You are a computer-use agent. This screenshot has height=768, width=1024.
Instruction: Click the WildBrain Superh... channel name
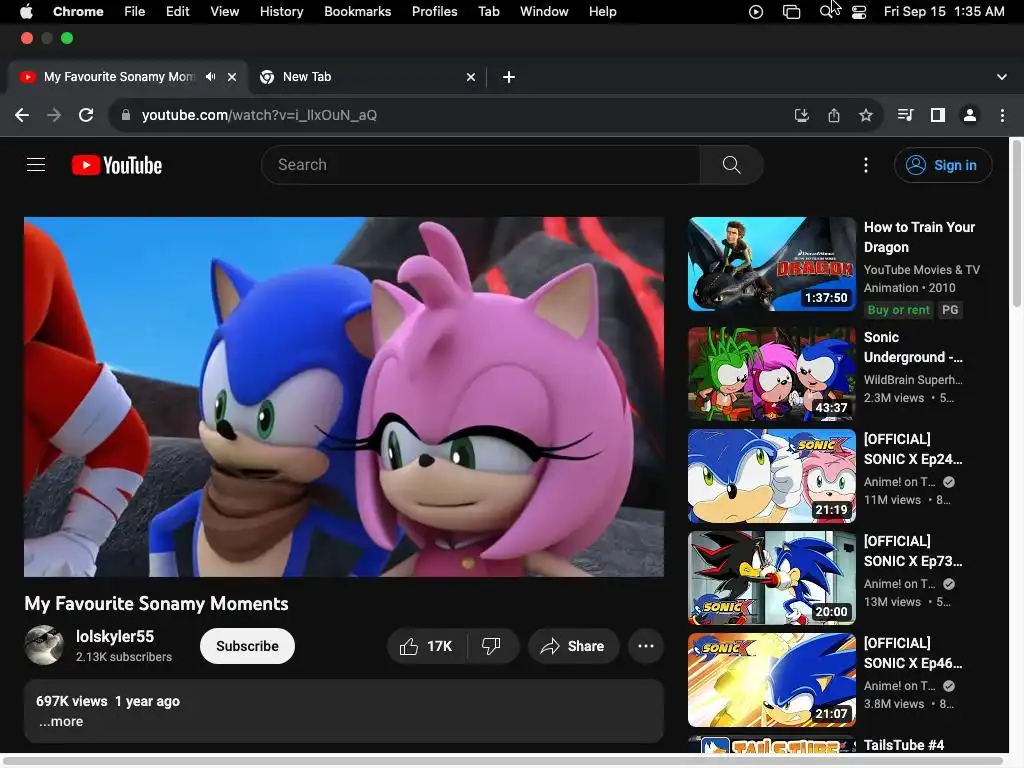(x=913, y=379)
